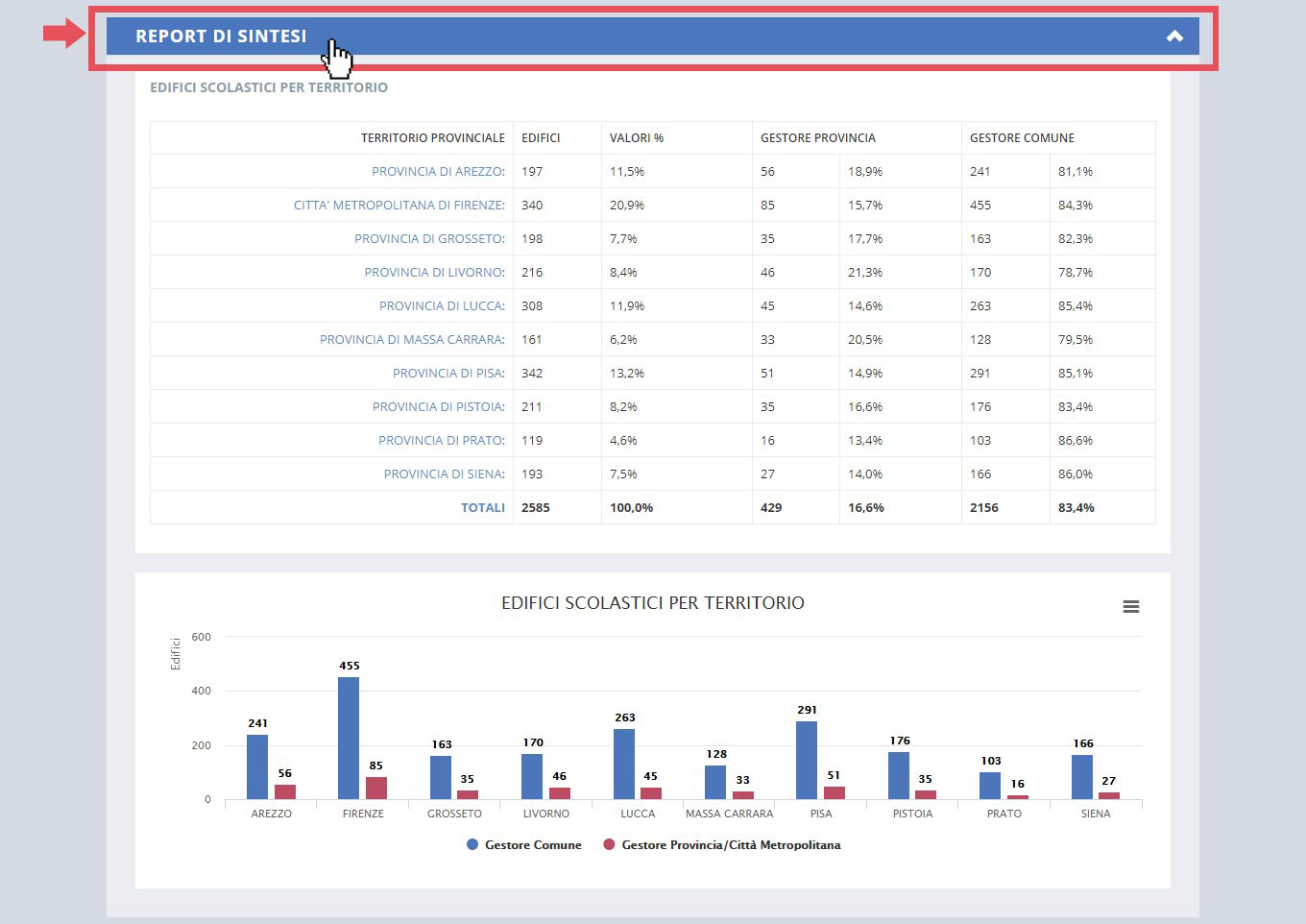Screen dimensions: 1306x924
Task: Click the Report di Sintesi header title
Action: click(x=221, y=36)
